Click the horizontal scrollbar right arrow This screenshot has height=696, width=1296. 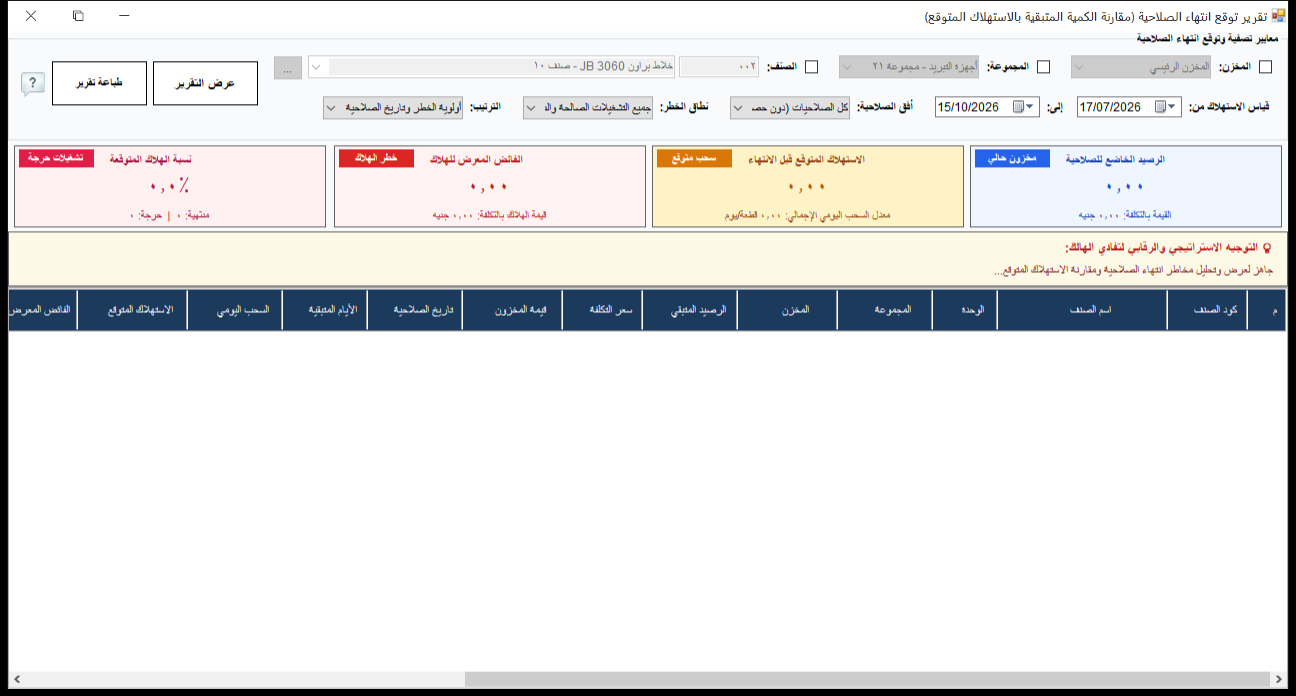[x=1279, y=680]
